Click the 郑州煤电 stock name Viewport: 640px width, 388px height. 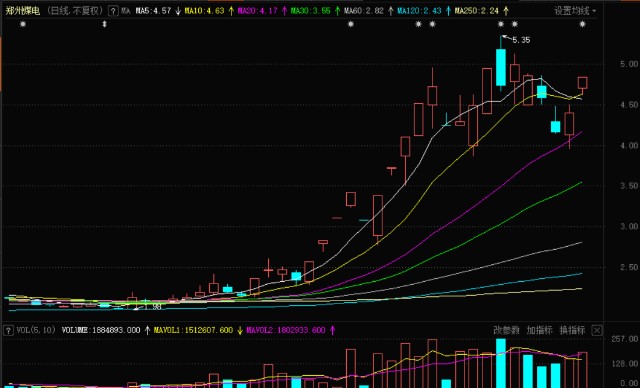pyautogui.click(x=22, y=11)
